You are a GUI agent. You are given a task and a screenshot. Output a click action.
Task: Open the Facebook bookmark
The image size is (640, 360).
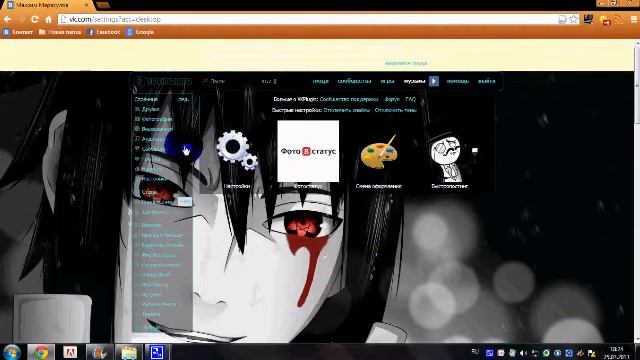point(104,32)
